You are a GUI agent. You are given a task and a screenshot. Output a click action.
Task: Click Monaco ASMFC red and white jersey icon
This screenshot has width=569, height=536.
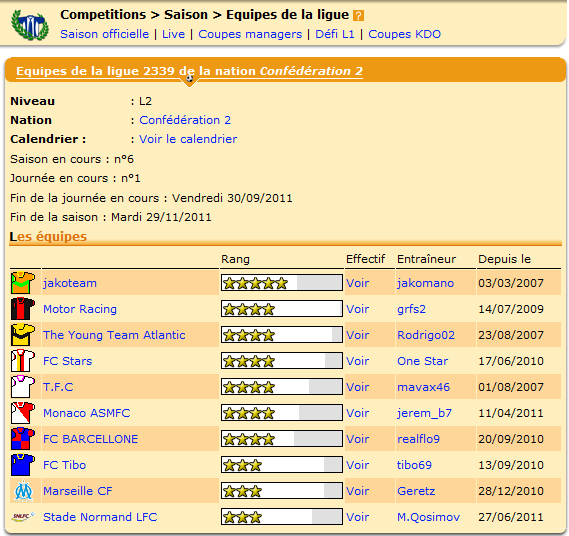pos(22,413)
